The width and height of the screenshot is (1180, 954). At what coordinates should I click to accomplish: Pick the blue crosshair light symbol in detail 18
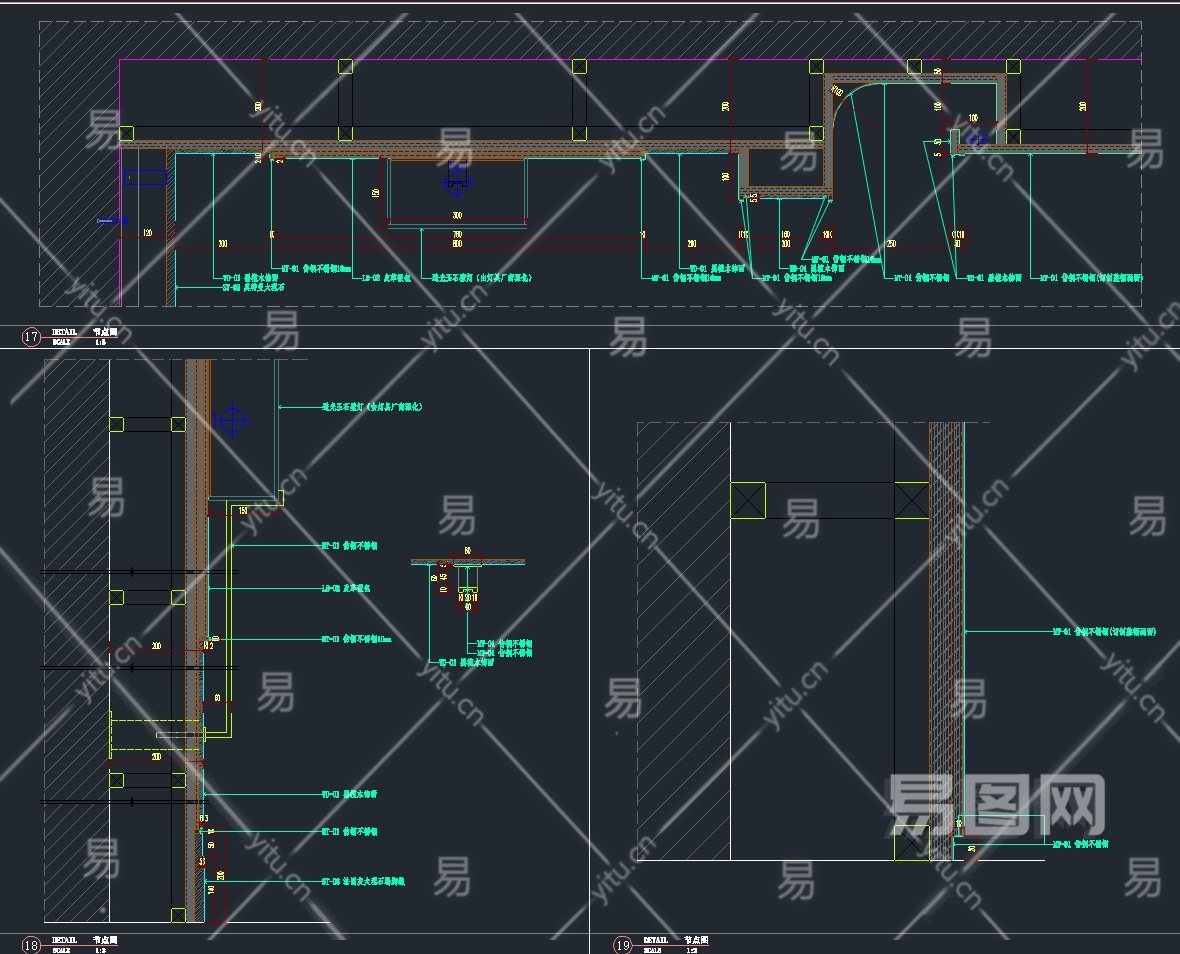coord(231,421)
